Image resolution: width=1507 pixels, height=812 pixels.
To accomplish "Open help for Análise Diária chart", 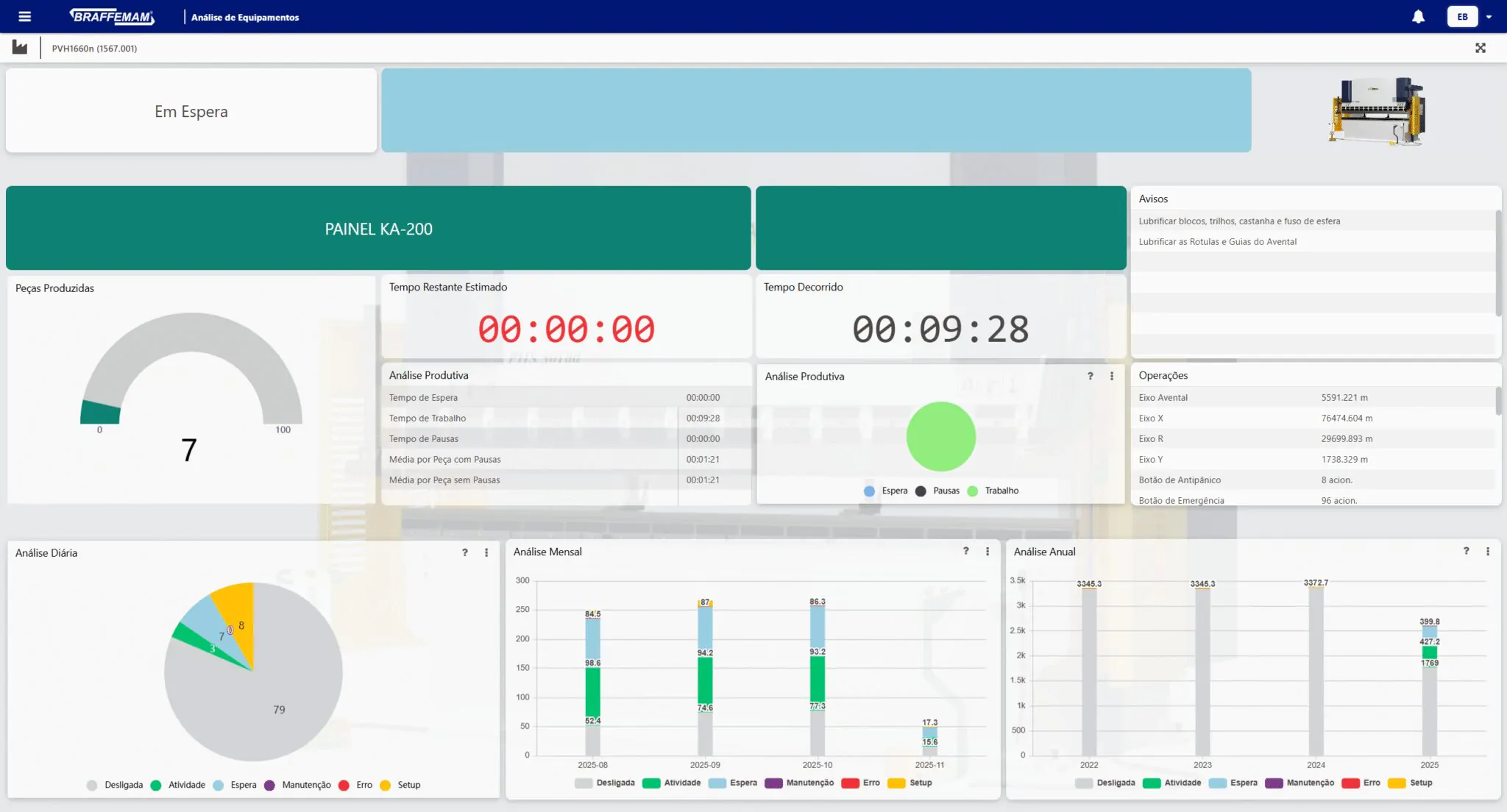I will pyautogui.click(x=465, y=552).
